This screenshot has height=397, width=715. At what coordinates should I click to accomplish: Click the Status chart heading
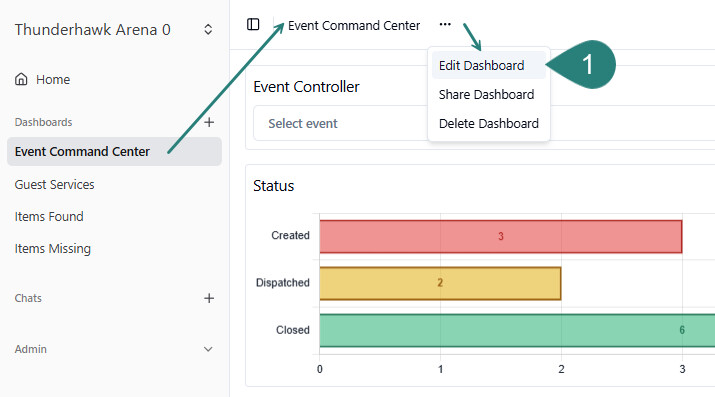274,186
